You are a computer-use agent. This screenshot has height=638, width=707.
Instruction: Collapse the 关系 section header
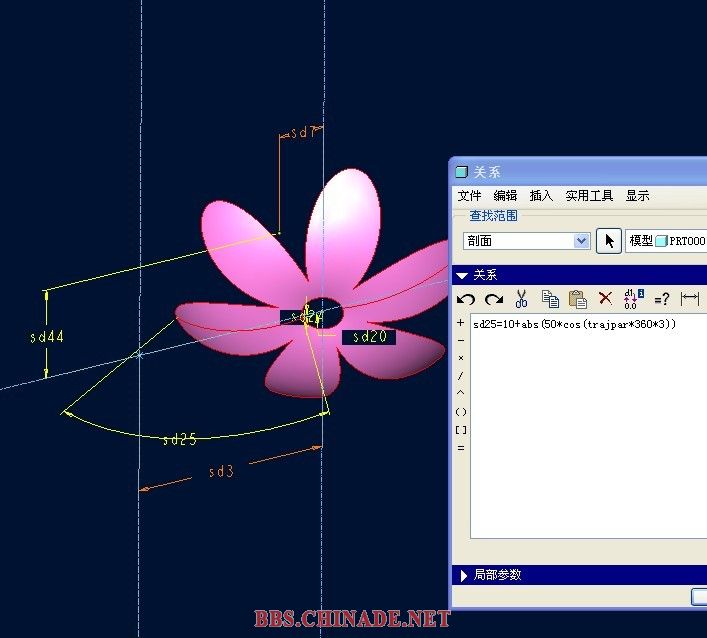(462, 275)
